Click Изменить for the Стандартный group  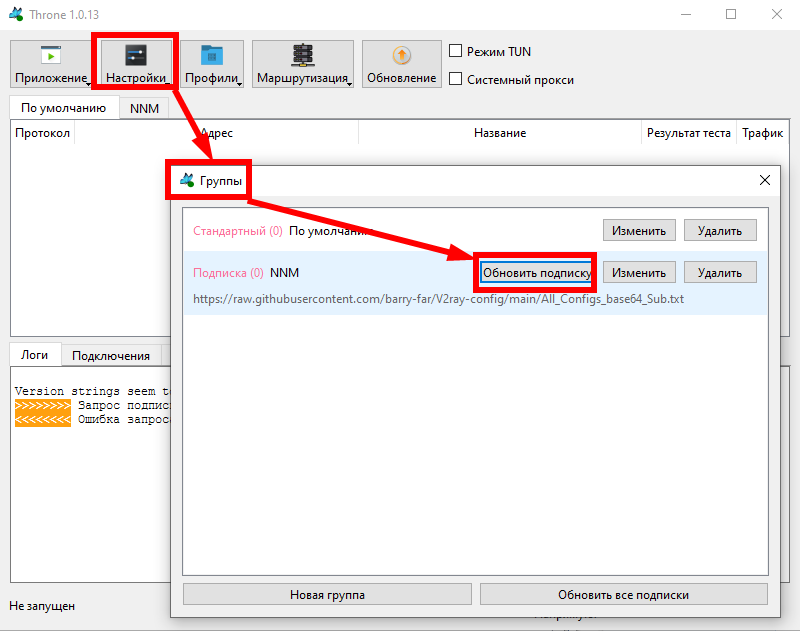click(x=639, y=231)
